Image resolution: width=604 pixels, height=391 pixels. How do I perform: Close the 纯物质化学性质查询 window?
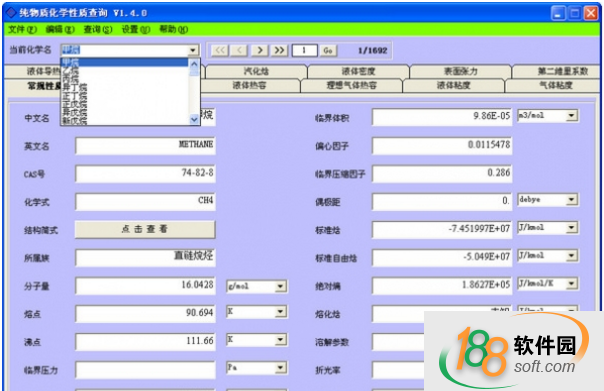pyautogui.click(x=591, y=13)
